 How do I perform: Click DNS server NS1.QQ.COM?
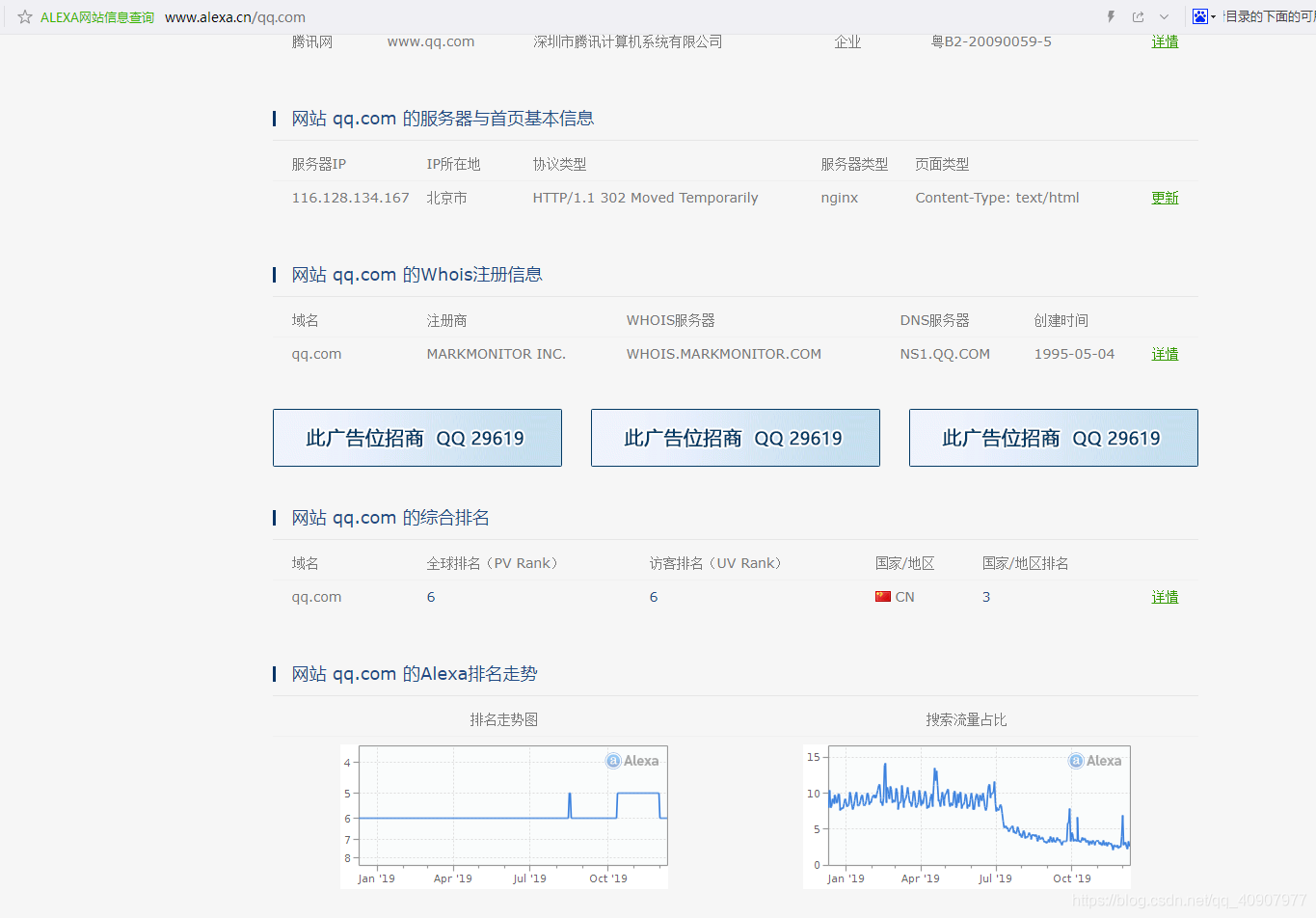[945, 354]
